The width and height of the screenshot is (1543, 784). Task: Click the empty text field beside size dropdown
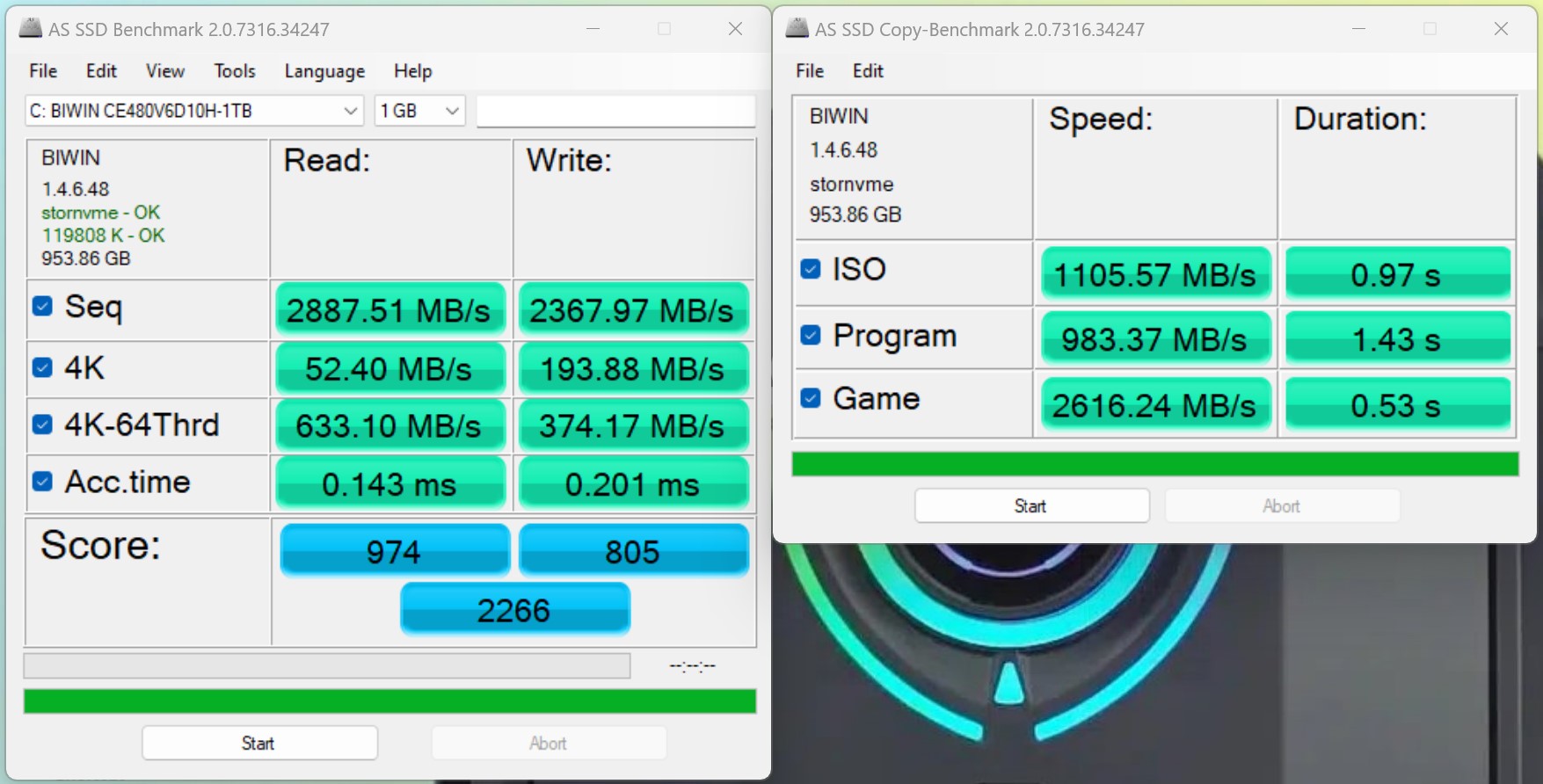(x=615, y=111)
